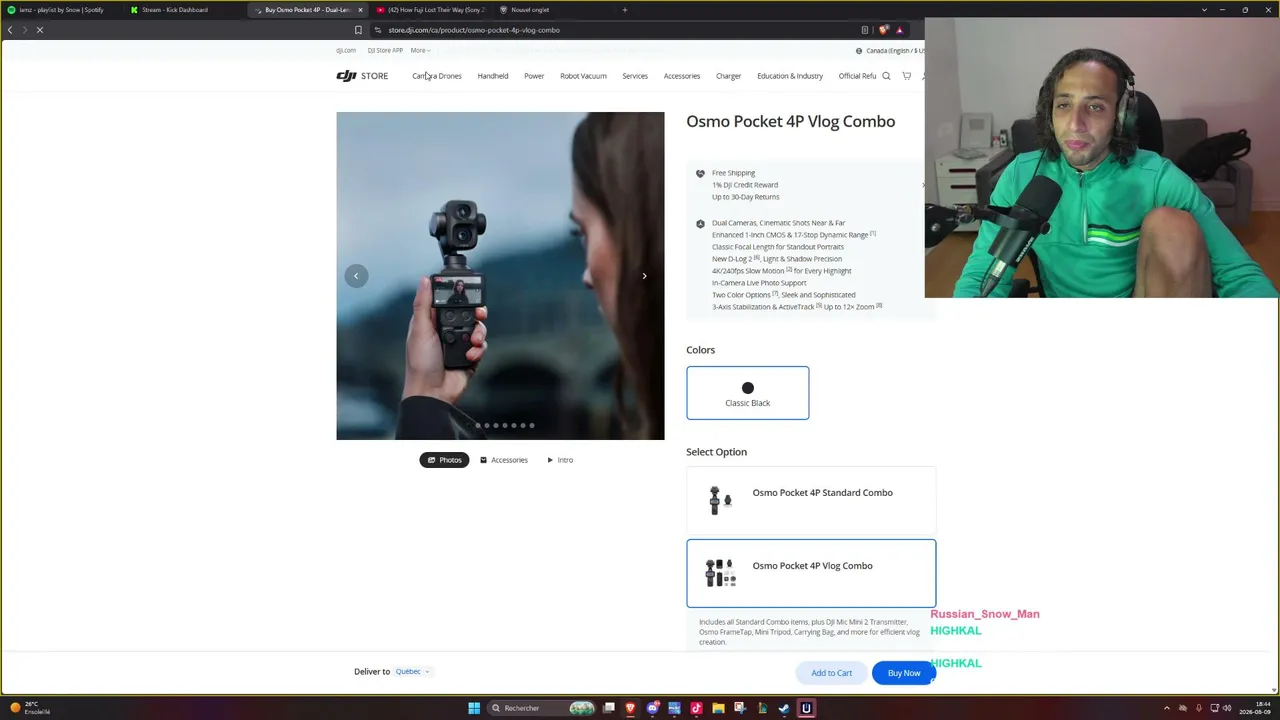Open the shopping cart icon
The width and height of the screenshot is (1280, 720).
[907, 76]
